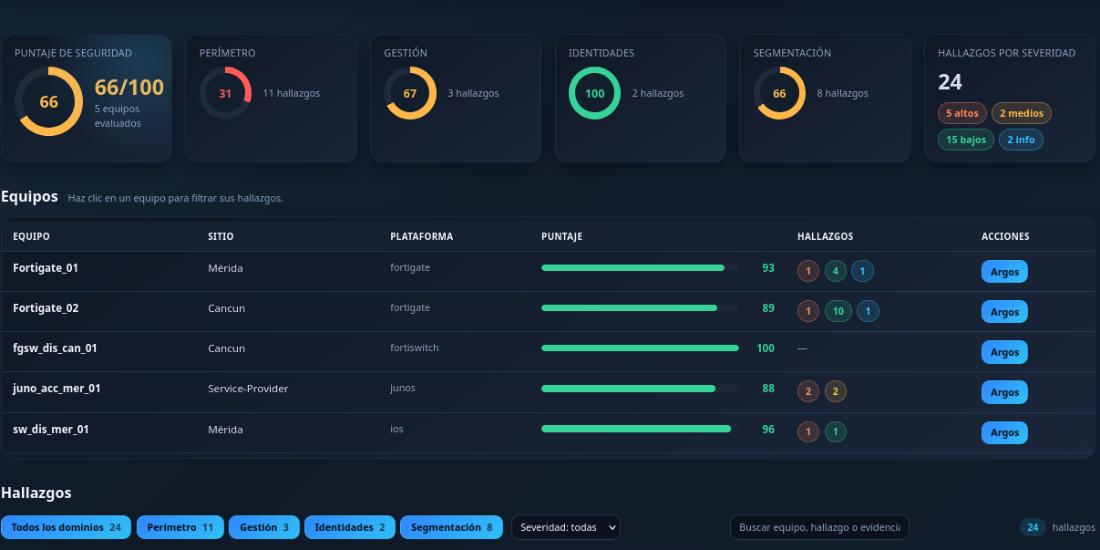Click the 2 hallazgos text in Identidades card
This screenshot has width=1100, height=550.
click(658, 93)
